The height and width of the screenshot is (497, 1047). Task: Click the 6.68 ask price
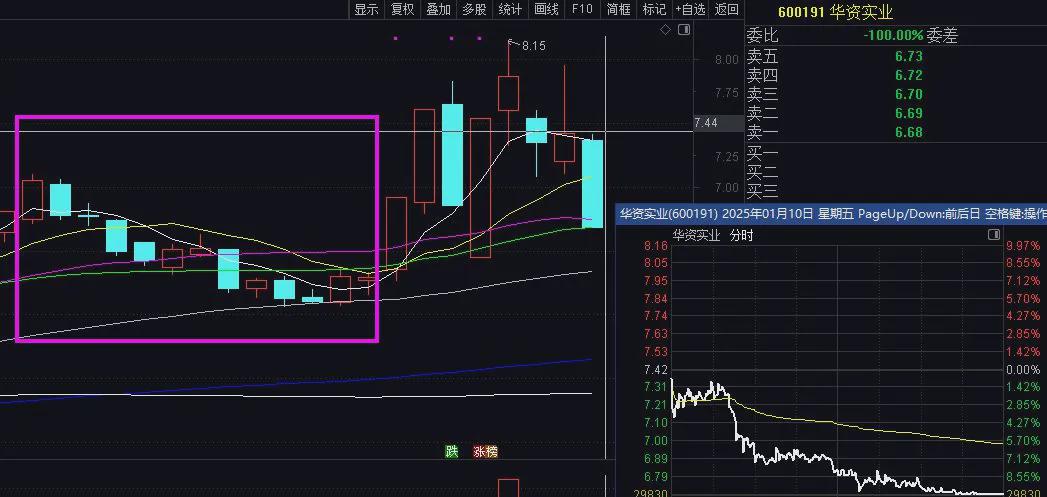909,132
